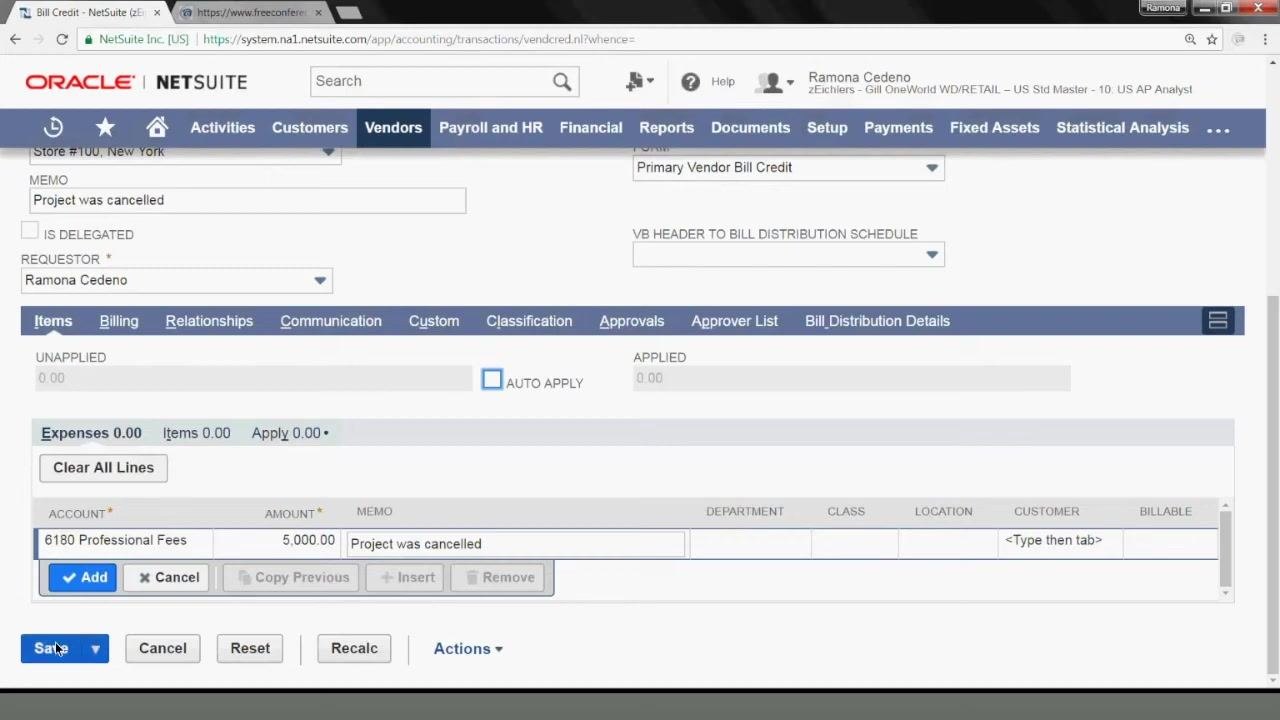The width and height of the screenshot is (1280, 720).
Task: Click the Reset button
Action: [x=250, y=648]
